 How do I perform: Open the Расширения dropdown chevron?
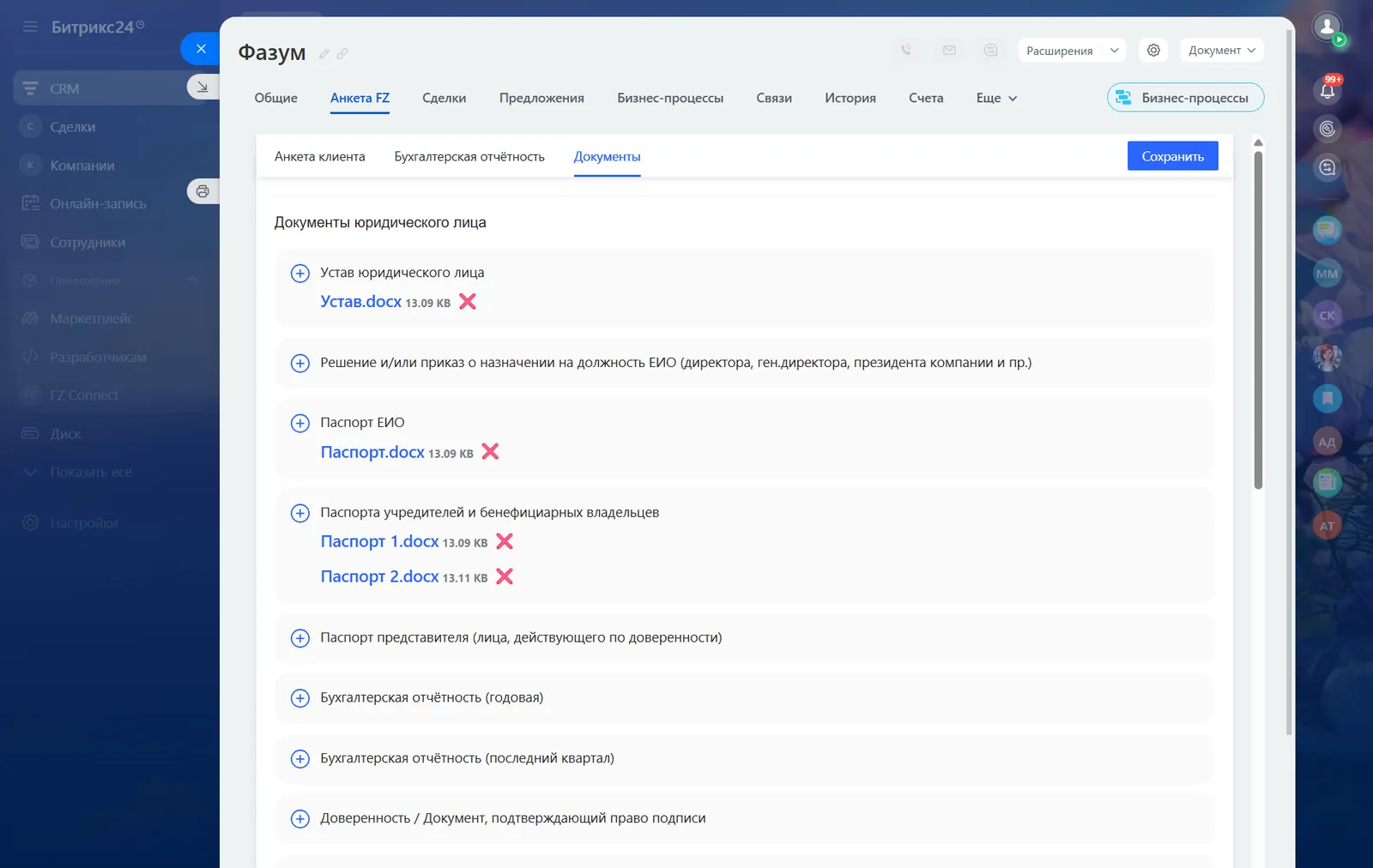pyautogui.click(x=1113, y=50)
